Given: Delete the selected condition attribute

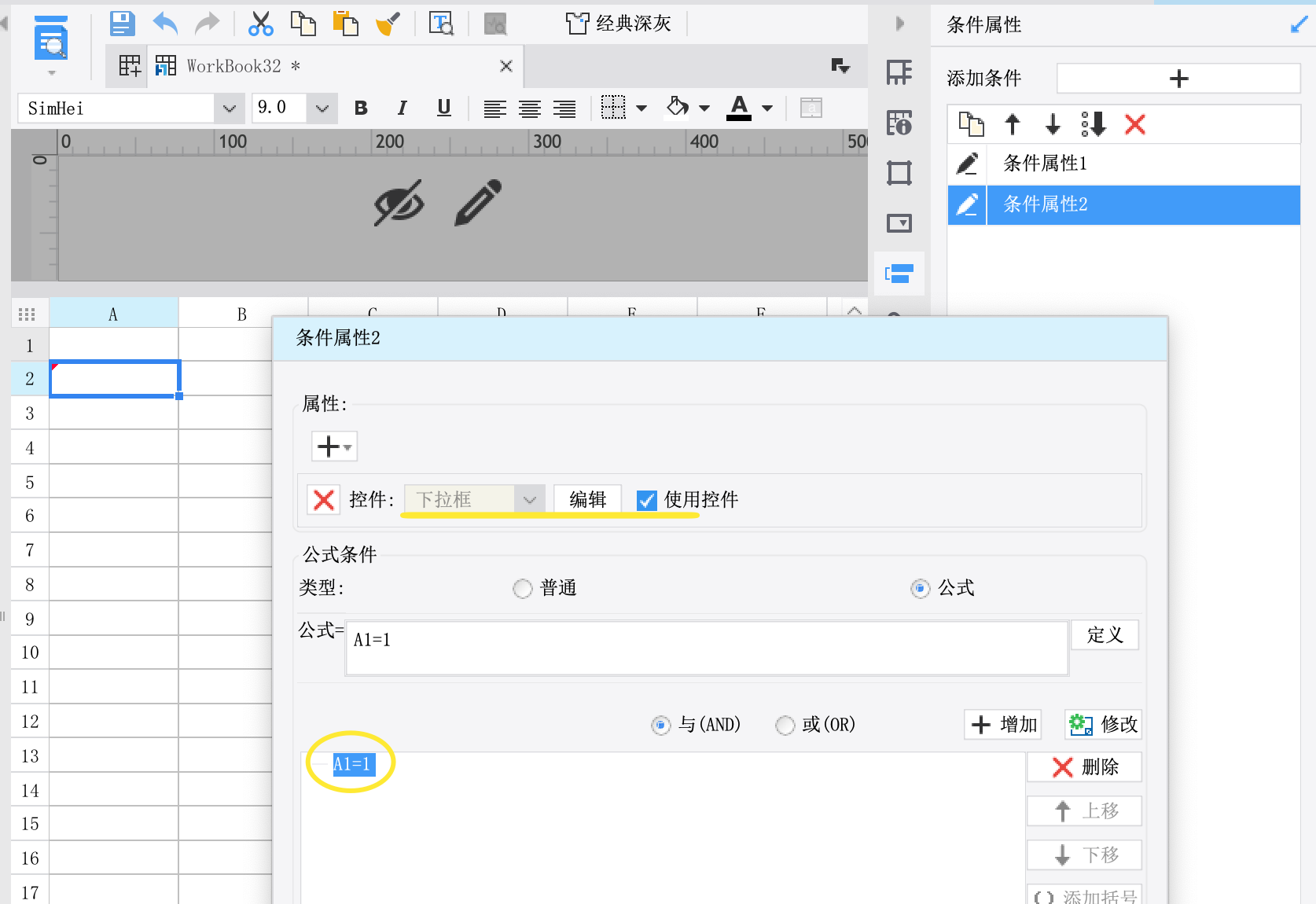Looking at the screenshot, I should pos(1134,124).
